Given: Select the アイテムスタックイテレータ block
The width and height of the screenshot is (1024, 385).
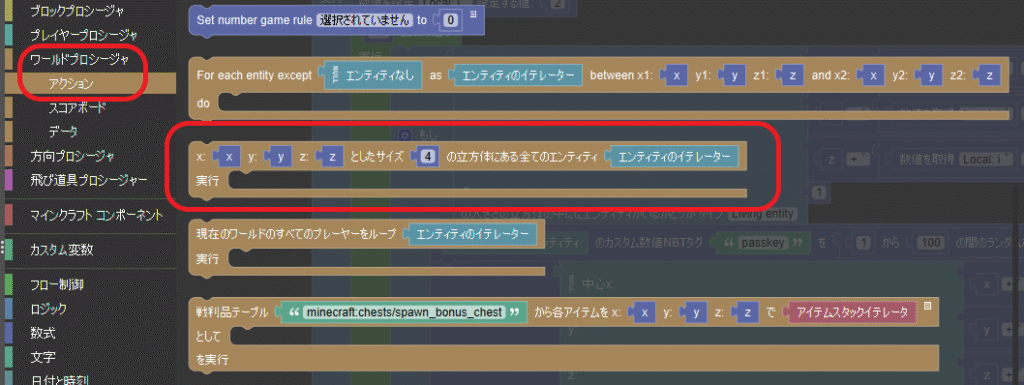Looking at the screenshot, I should (850, 313).
